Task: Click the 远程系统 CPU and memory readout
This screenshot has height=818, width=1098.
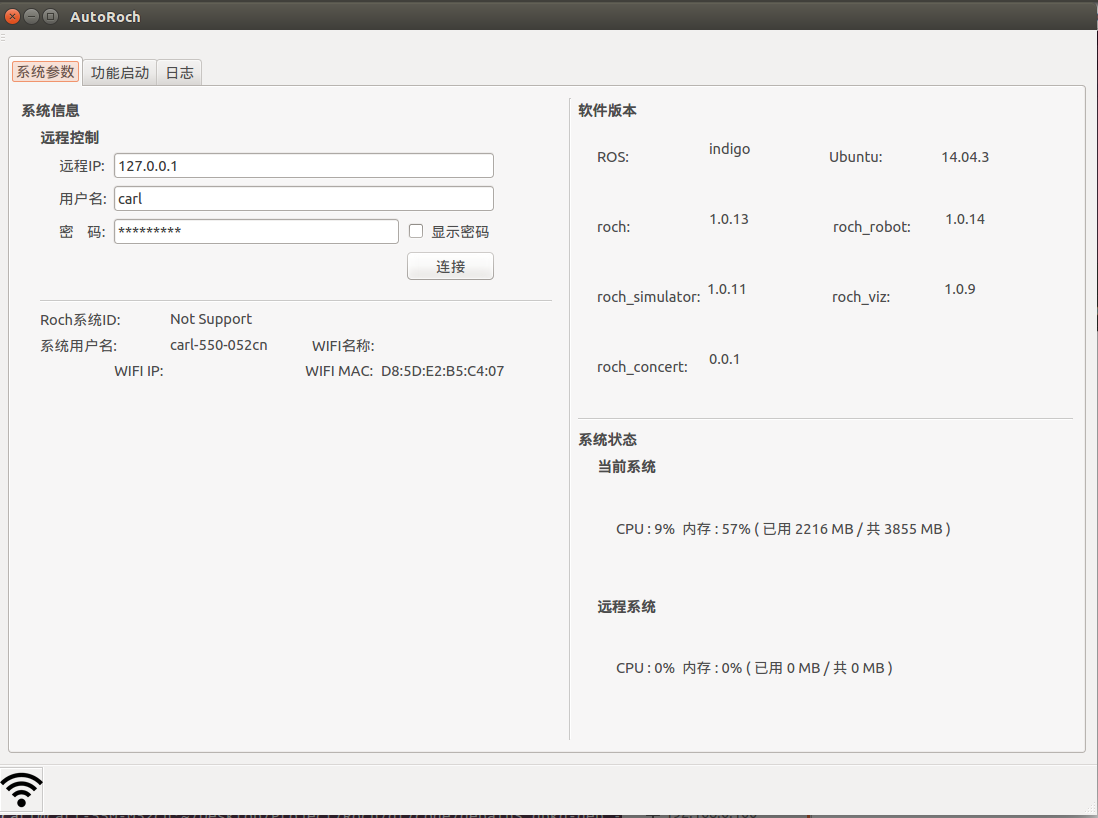Action: pyautogui.click(x=754, y=668)
